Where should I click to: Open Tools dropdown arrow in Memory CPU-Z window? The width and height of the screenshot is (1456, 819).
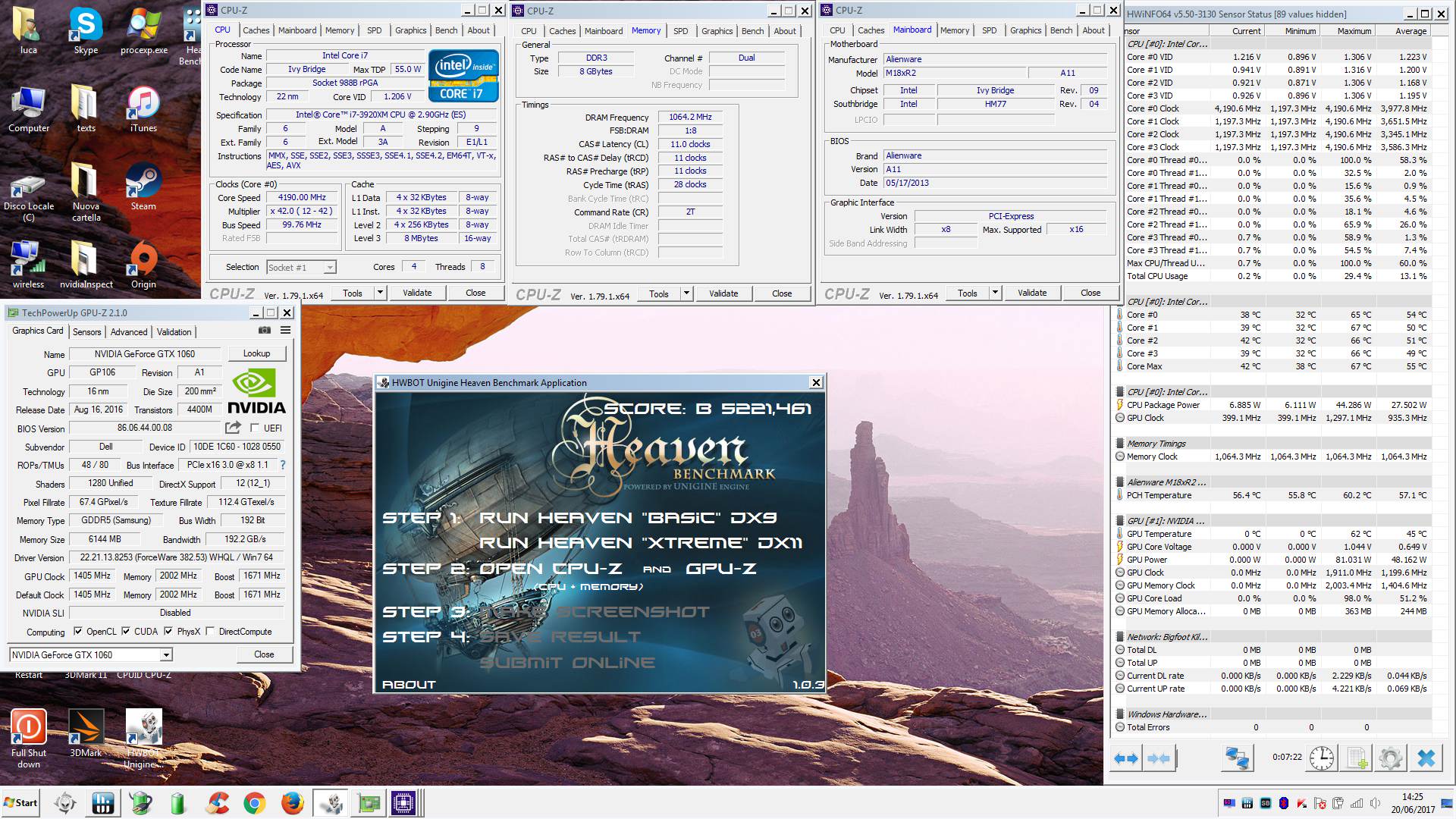click(x=686, y=293)
